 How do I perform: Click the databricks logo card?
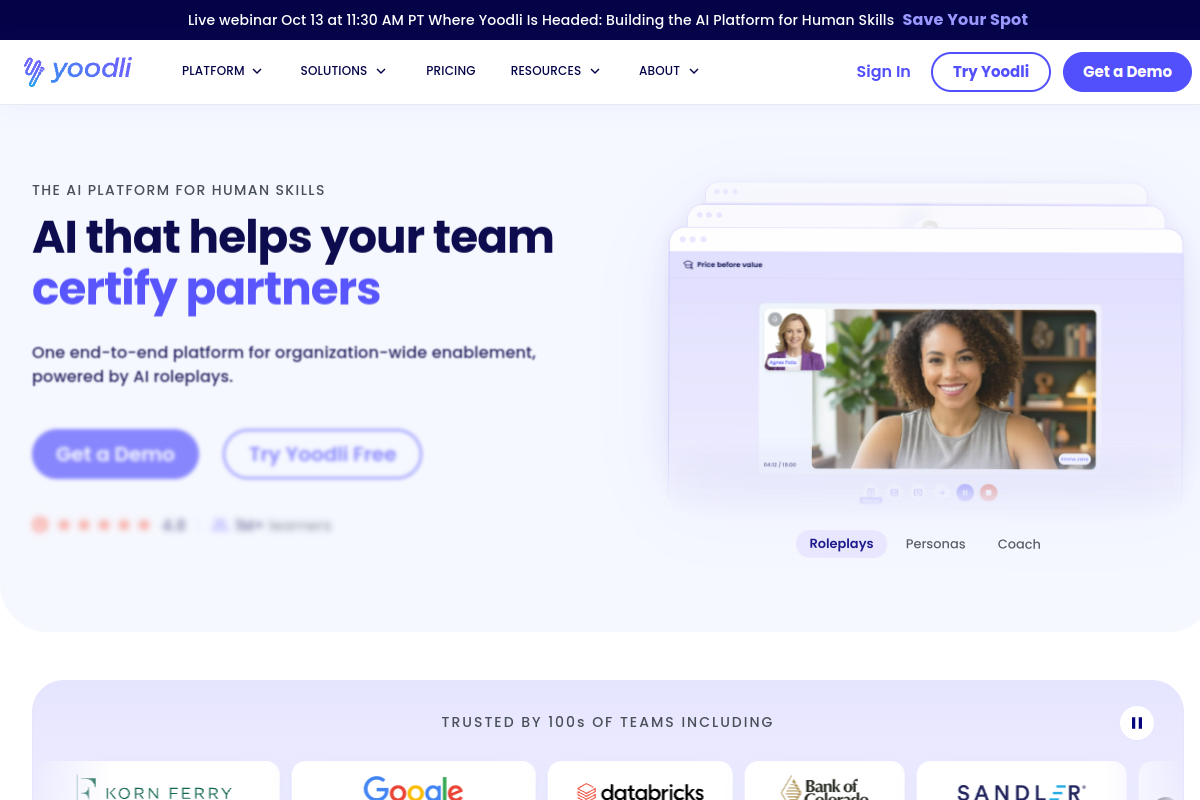click(x=640, y=781)
